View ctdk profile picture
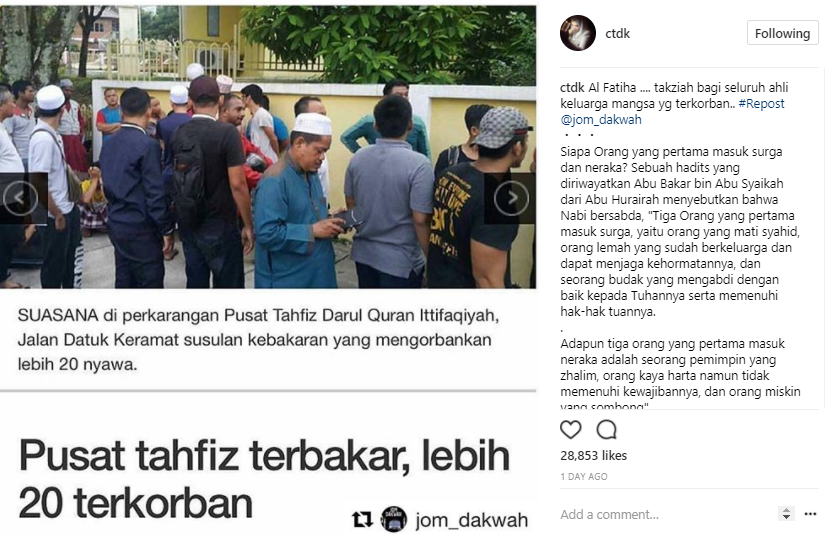The width and height of the screenshot is (825, 534). (x=578, y=33)
